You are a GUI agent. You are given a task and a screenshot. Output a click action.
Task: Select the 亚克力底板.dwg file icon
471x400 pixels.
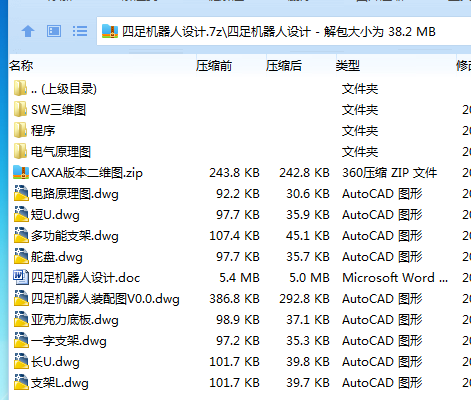point(21,320)
